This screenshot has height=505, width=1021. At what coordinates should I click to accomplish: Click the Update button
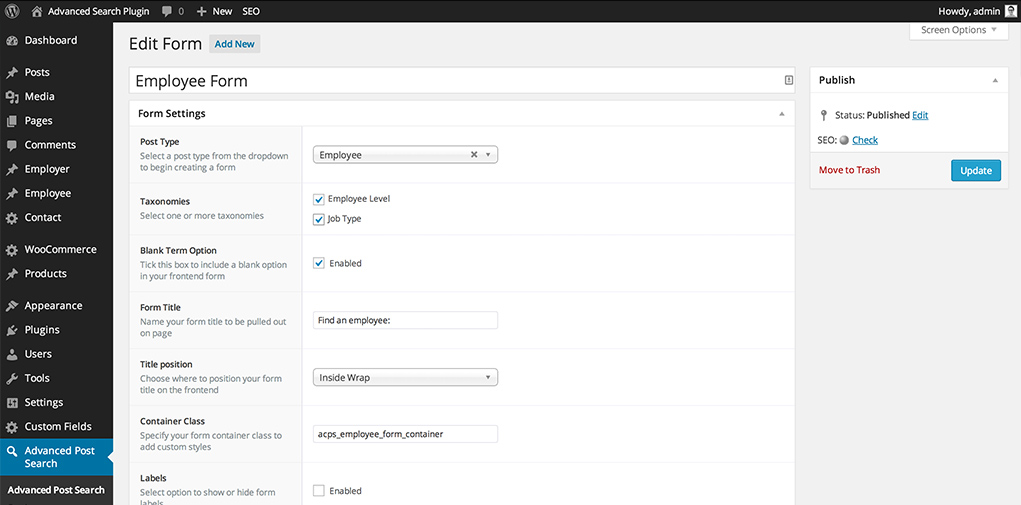(975, 171)
